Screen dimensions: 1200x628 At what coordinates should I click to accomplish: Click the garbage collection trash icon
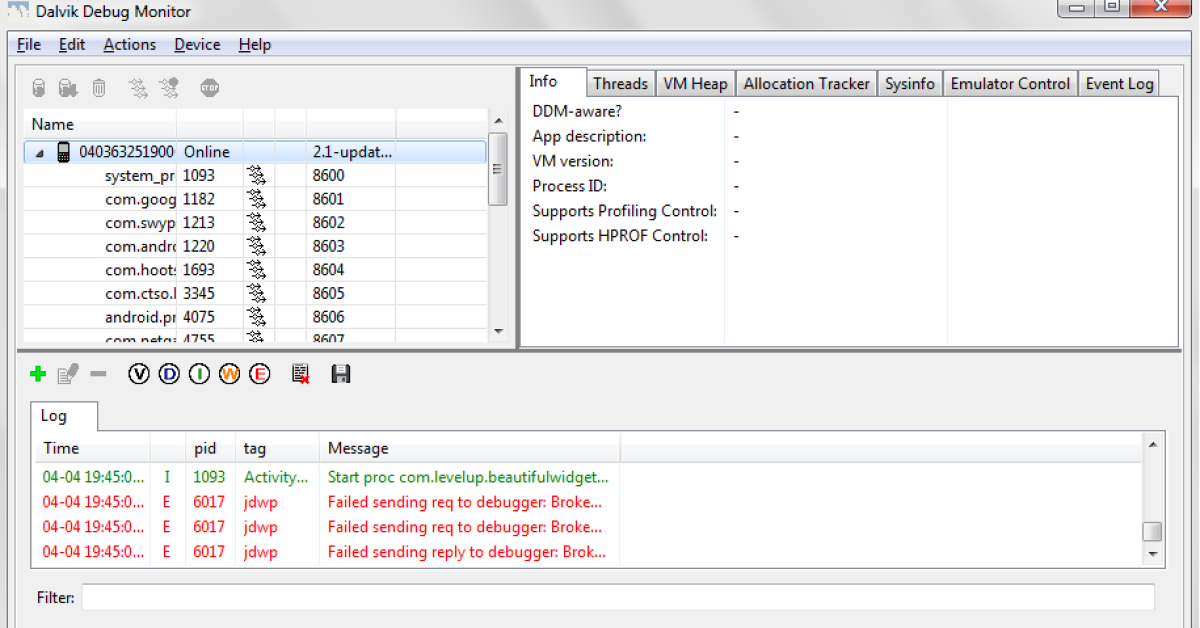[x=99, y=88]
